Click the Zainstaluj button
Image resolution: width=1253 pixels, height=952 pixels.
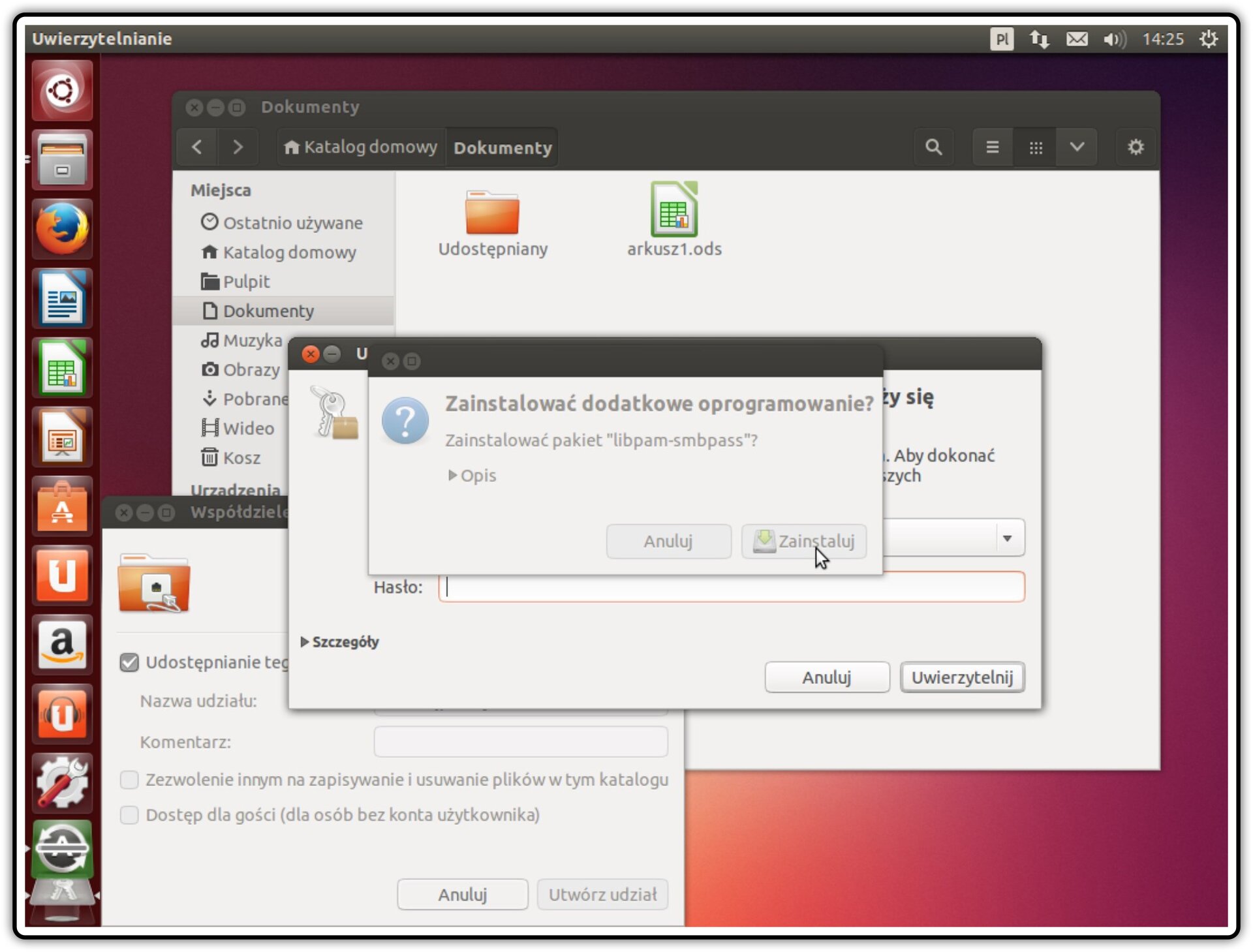click(803, 541)
